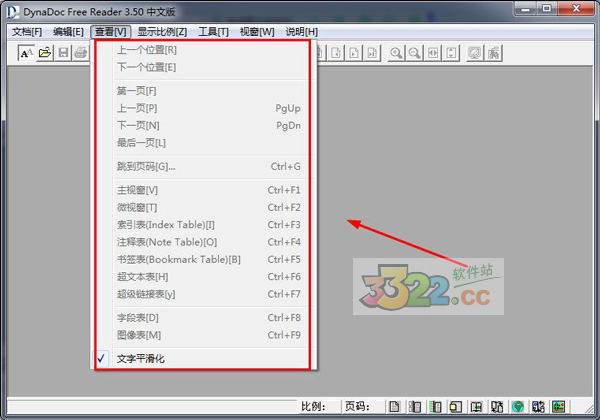Choose 下一页[N] from the menu

tap(202, 125)
